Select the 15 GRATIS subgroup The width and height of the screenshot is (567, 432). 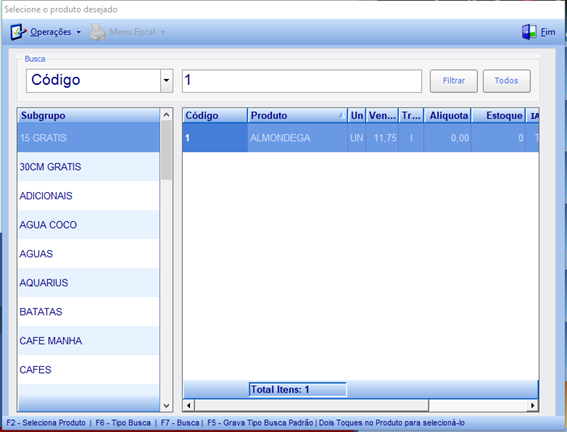click(x=88, y=138)
